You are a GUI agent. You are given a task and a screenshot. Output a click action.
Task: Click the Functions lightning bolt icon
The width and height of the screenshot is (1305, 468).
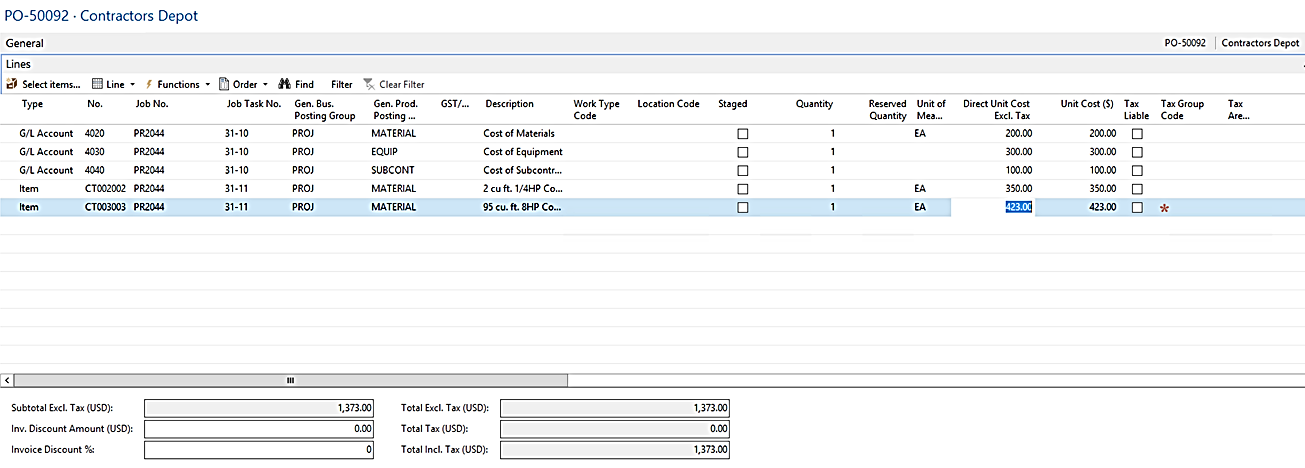click(149, 85)
